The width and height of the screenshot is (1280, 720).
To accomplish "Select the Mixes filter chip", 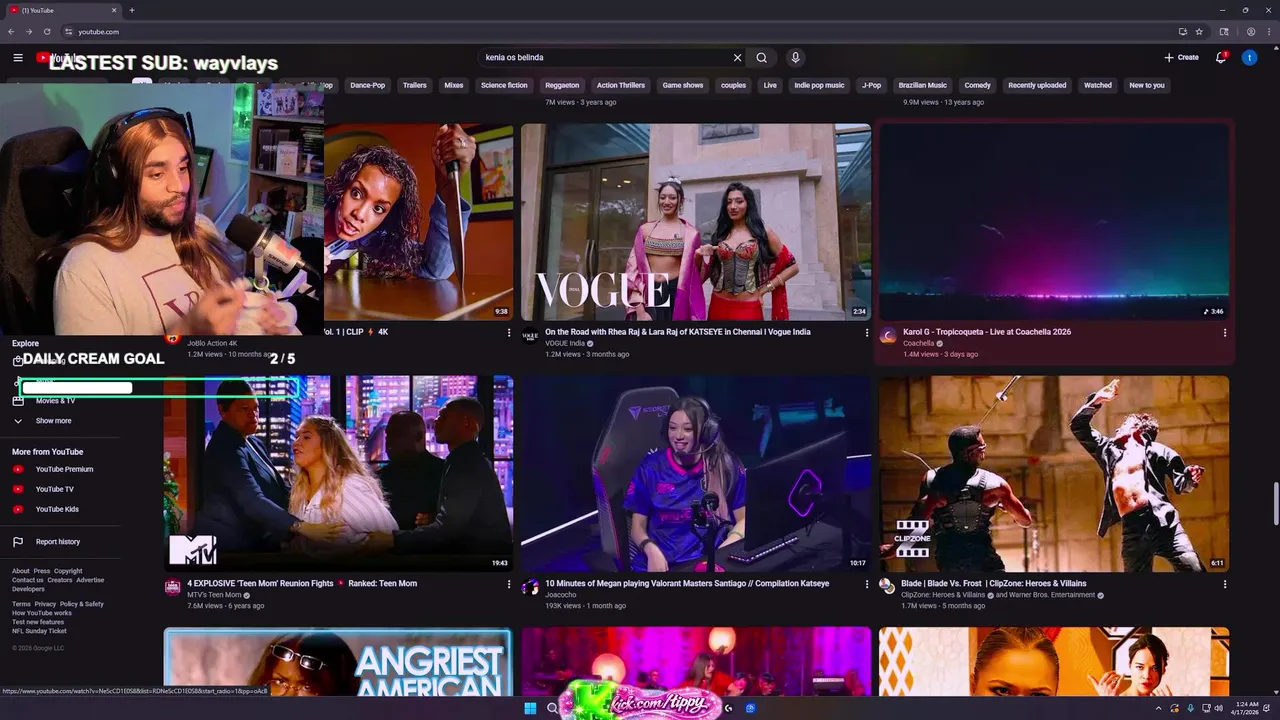I will [454, 85].
